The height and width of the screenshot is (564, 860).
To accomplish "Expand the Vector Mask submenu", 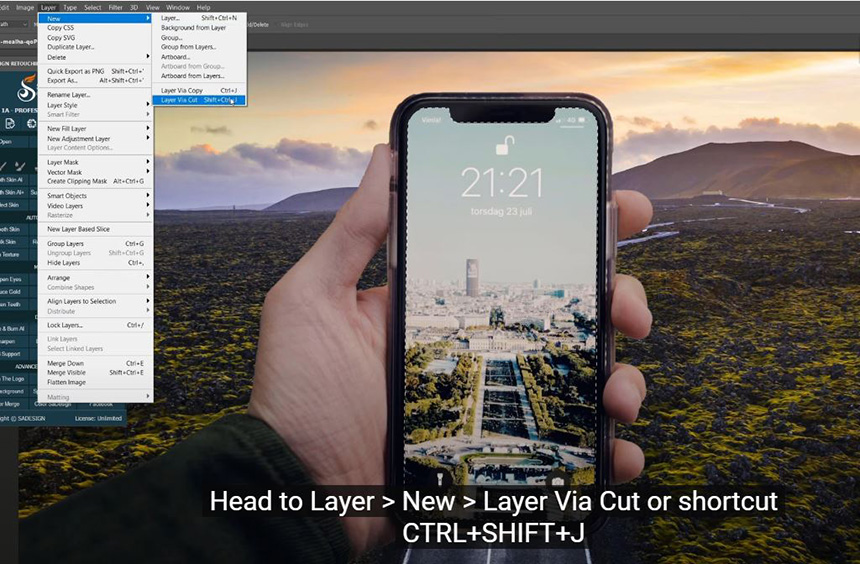I will click(95, 172).
